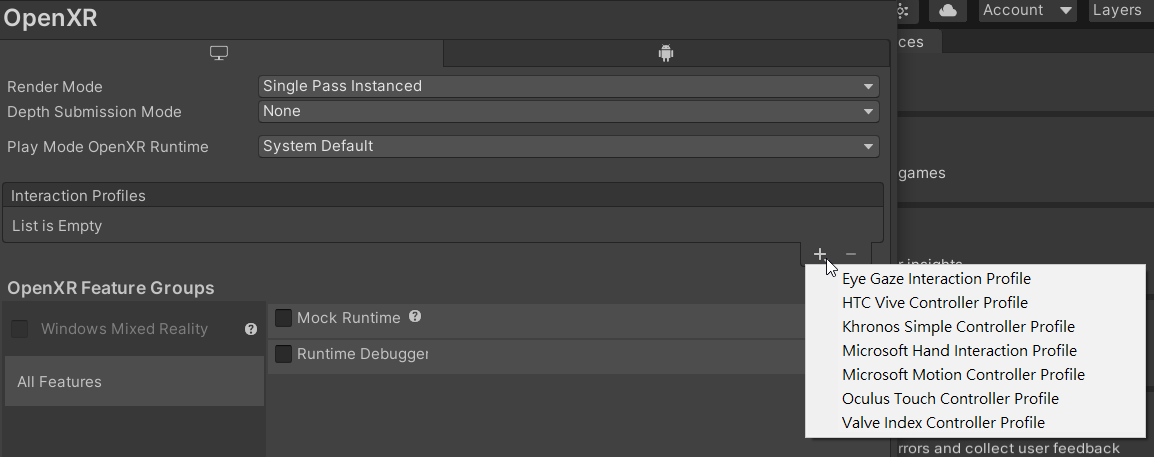Choose Microsoft Hand Interaction Profile
Image resolution: width=1154 pixels, height=457 pixels.
[975, 350]
